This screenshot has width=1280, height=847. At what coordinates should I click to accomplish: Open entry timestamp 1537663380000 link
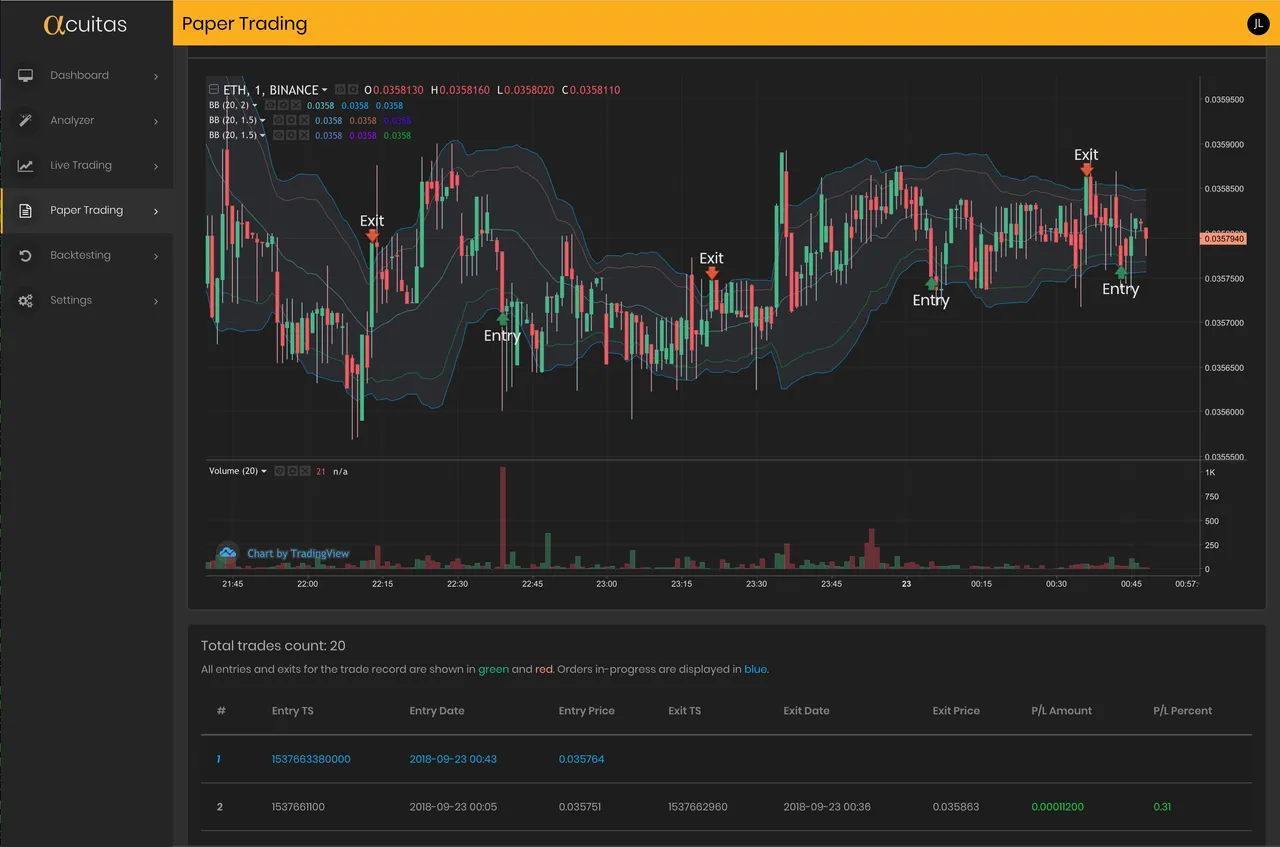311,759
